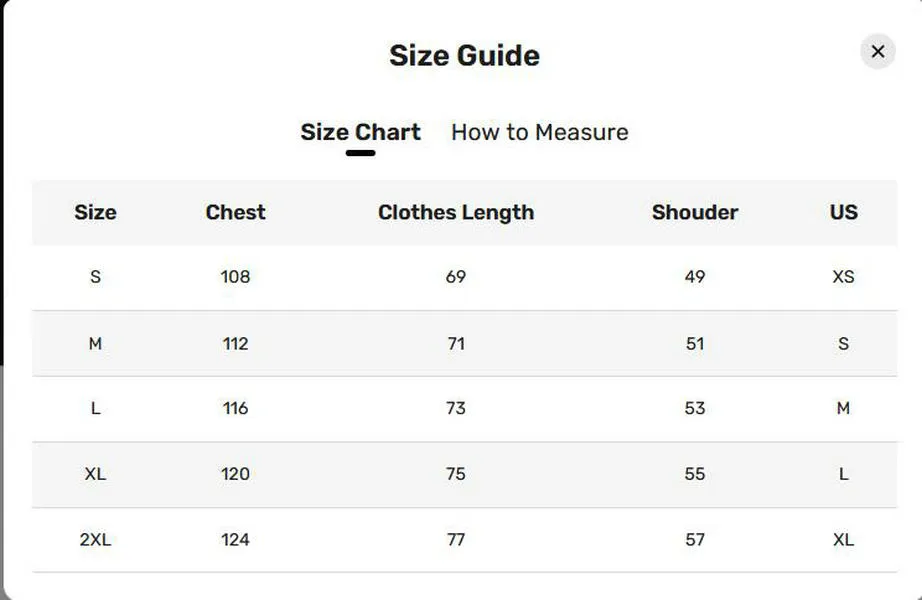Image resolution: width=922 pixels, height=600 pixels.
Task: Select the S size row label
Action: click(95, 277)
